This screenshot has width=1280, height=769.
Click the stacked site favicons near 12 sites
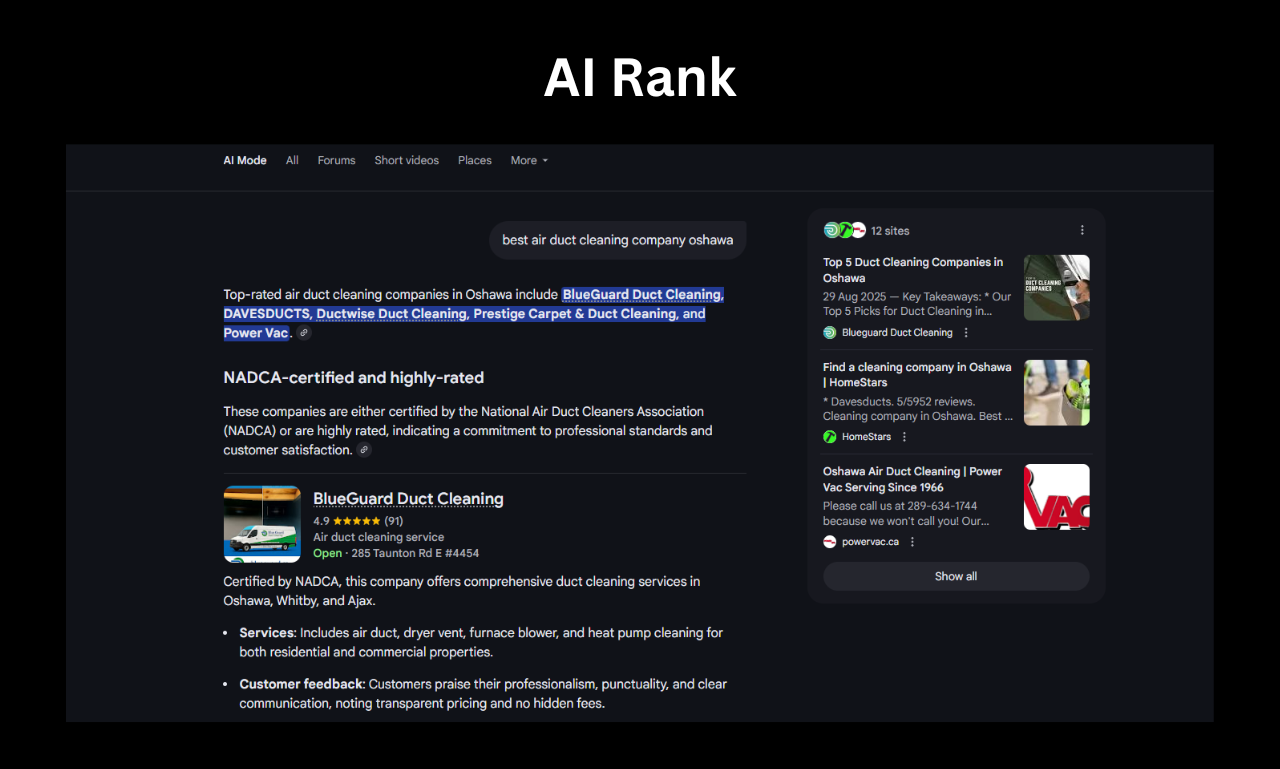point(844,230)
